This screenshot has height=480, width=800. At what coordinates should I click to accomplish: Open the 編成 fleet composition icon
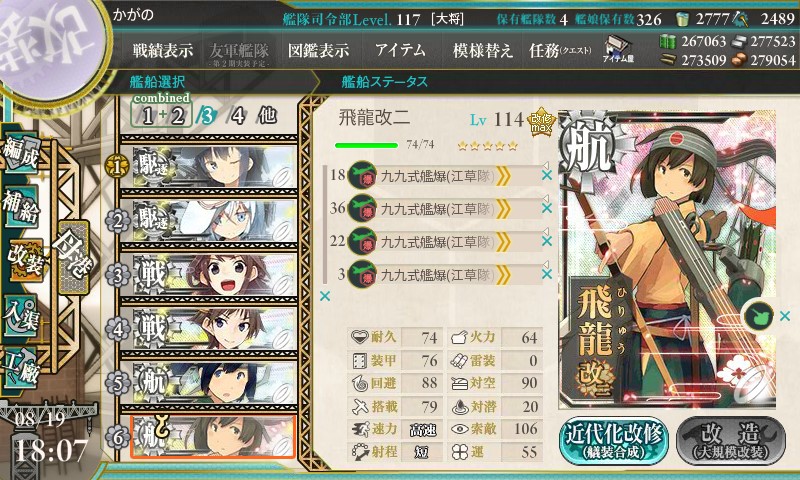20,153
